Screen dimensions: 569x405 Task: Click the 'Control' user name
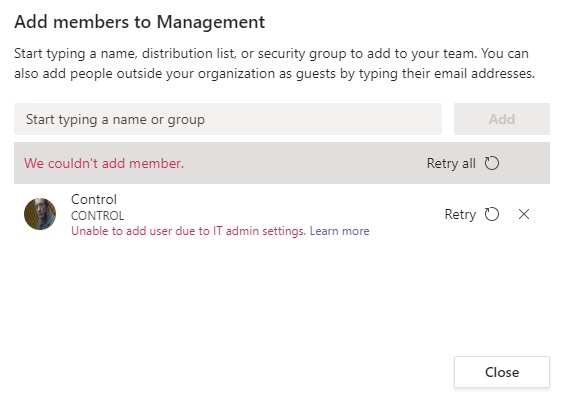(x=94, y=199)
